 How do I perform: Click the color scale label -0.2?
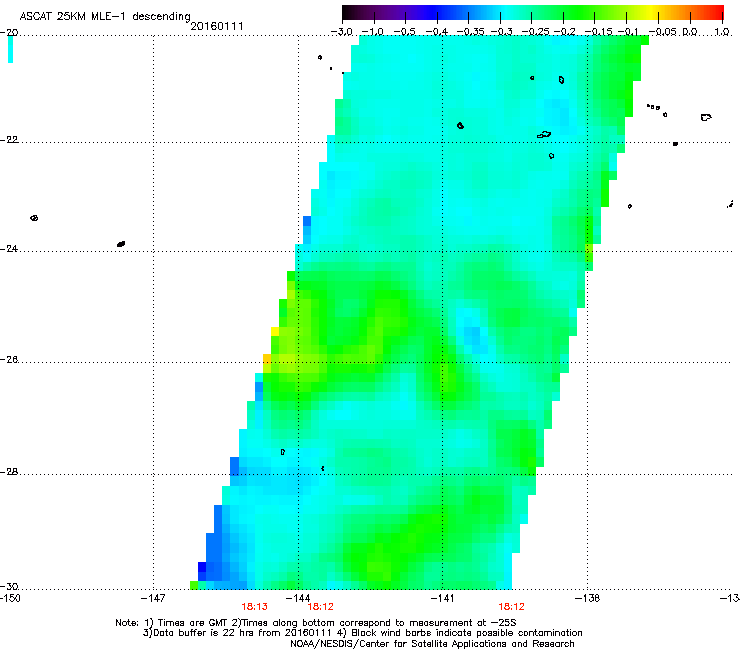click(x=564, y=32)
